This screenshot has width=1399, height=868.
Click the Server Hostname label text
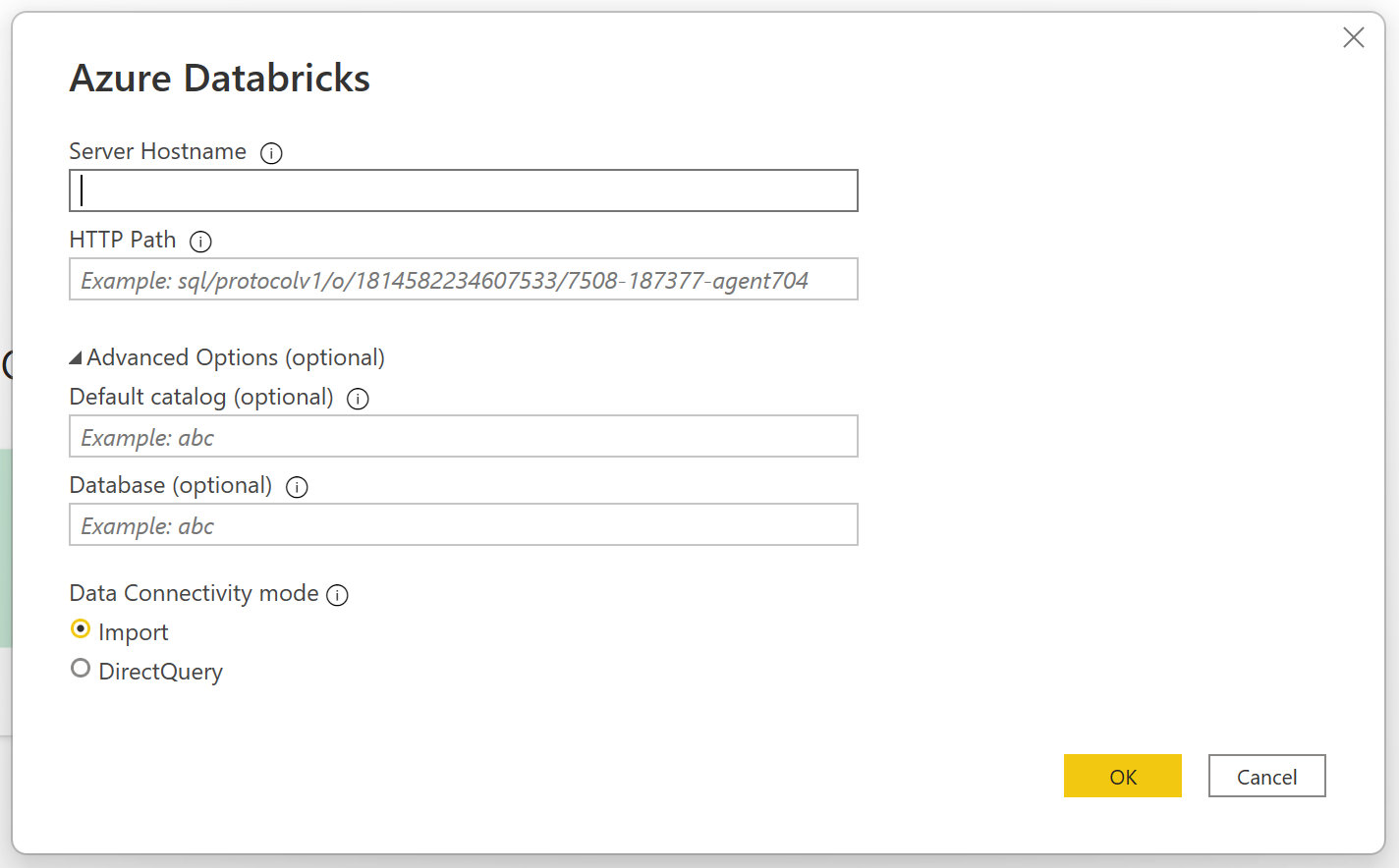(157, 151)
